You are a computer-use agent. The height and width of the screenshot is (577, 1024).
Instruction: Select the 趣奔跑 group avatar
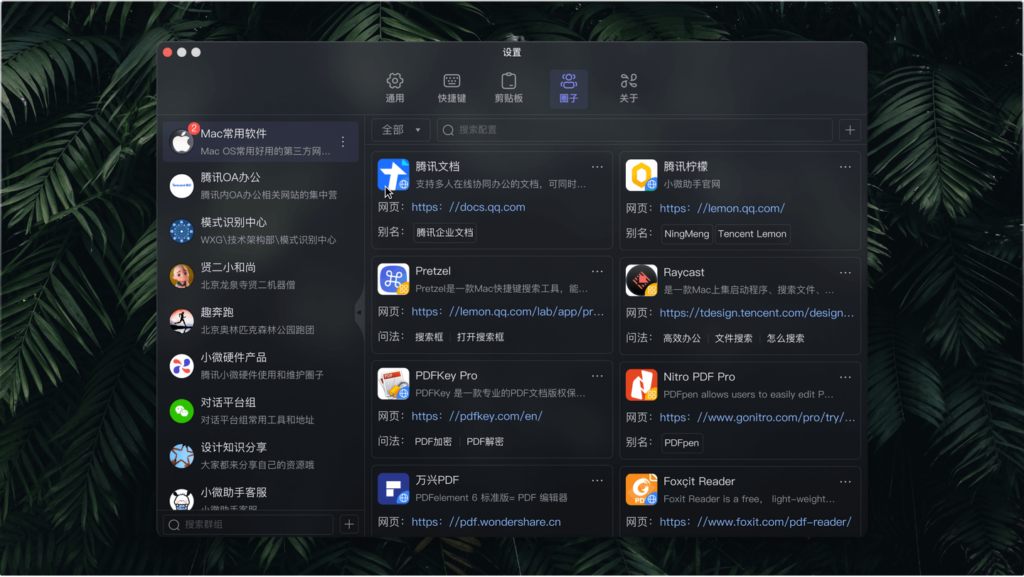(x=182, y=321)
